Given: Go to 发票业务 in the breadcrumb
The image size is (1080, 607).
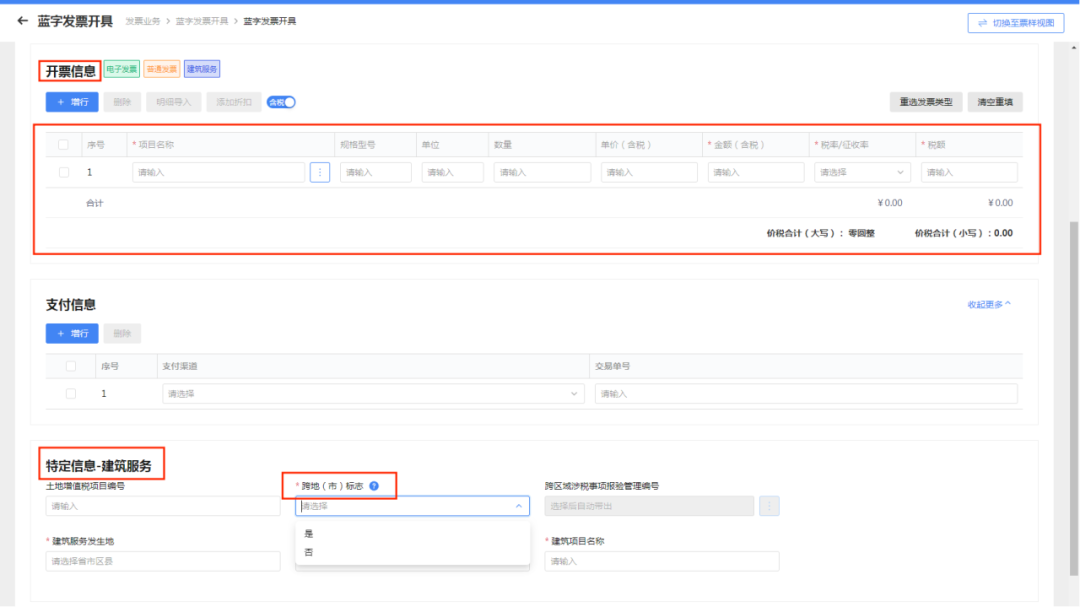Looking at the screenshot, I should 143,21.
